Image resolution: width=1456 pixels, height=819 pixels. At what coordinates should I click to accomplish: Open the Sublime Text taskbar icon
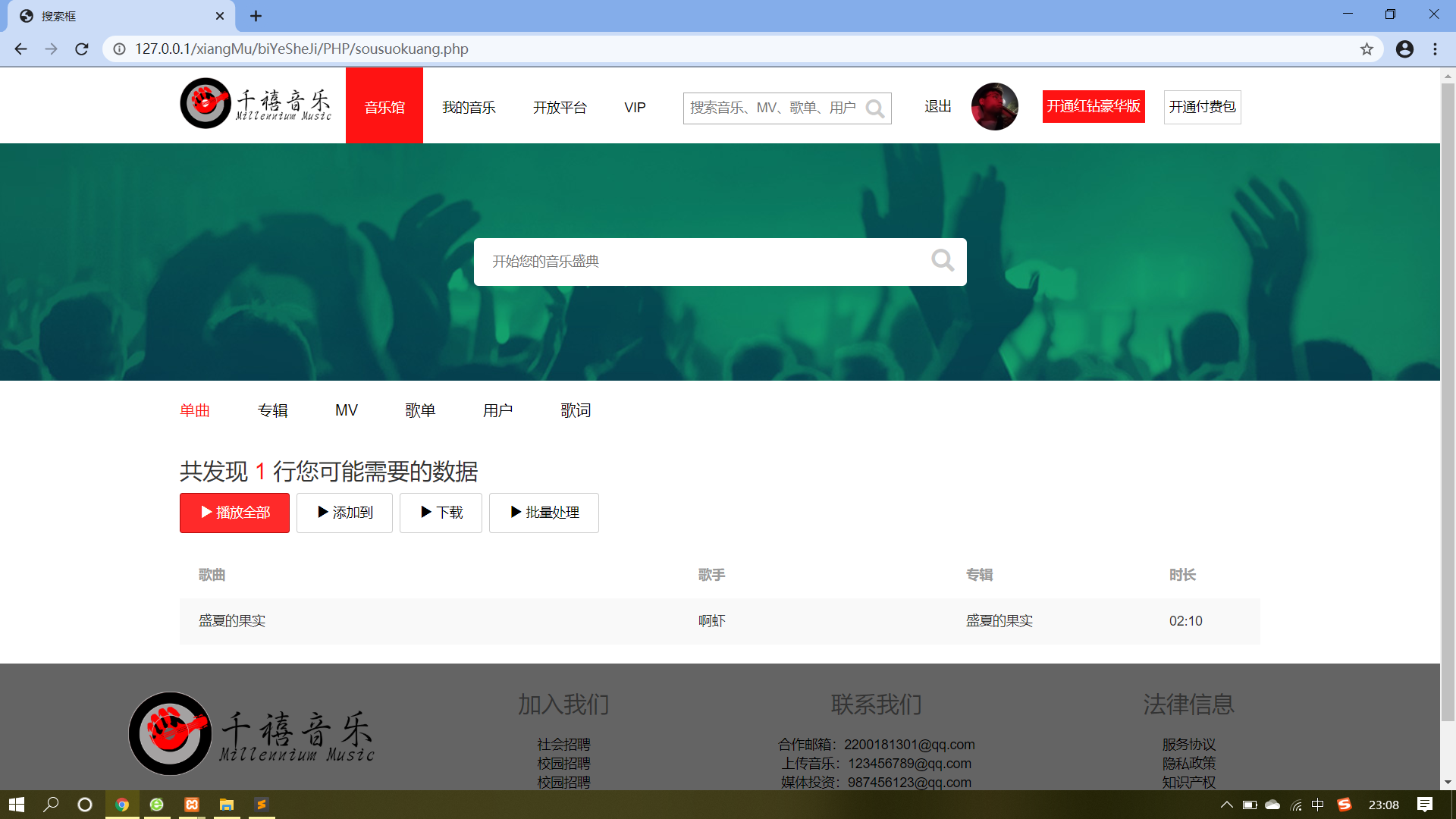point(261,805)
